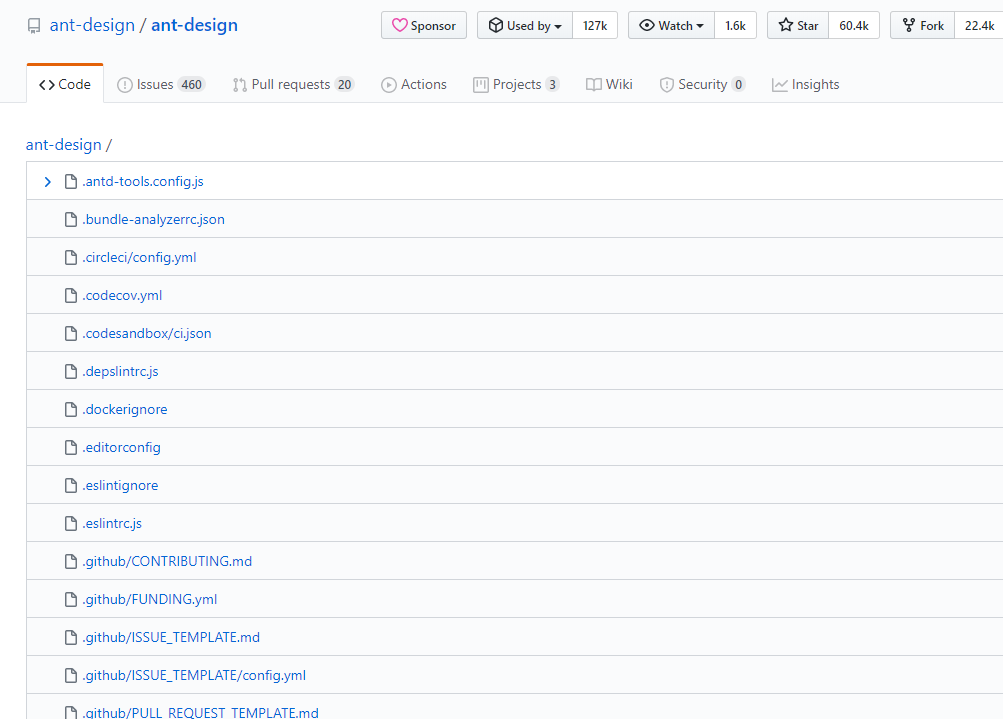Viewport: 1003px width, 719px height.
Task: Open .circleci/config.yml file
Action: point(139,257)
